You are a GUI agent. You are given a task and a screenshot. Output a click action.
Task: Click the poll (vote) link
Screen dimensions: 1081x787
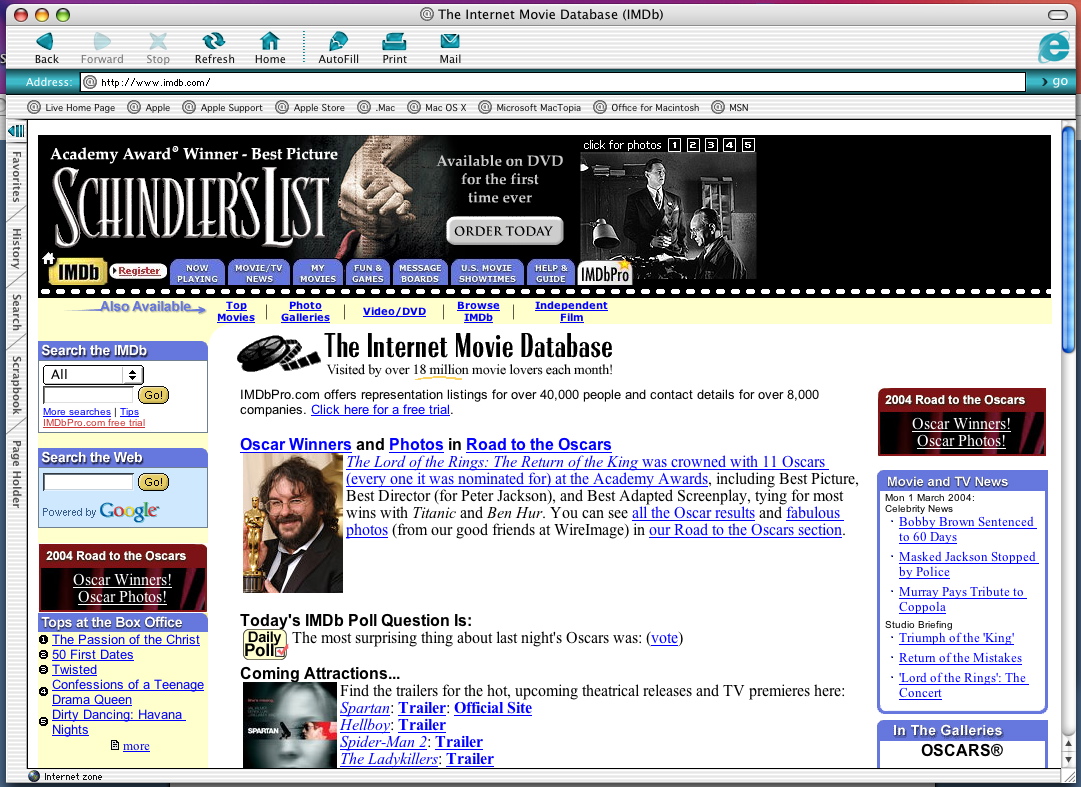(x=665, y=638)
